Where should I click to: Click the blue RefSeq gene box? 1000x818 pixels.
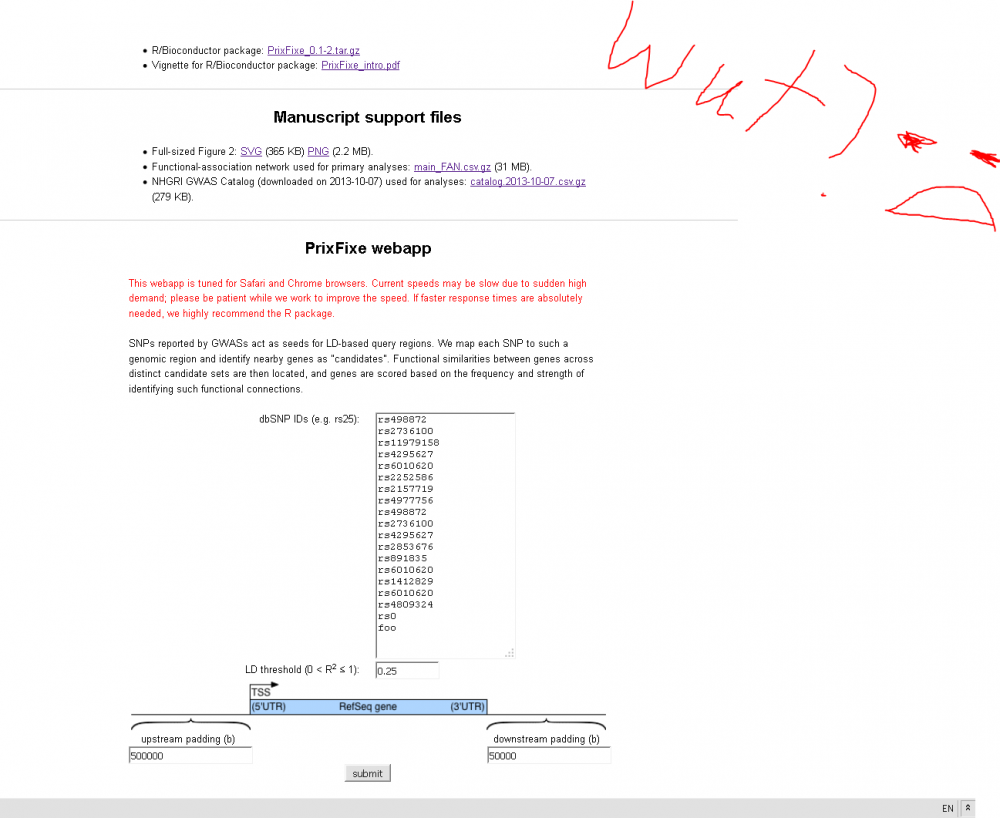(368, 707)
